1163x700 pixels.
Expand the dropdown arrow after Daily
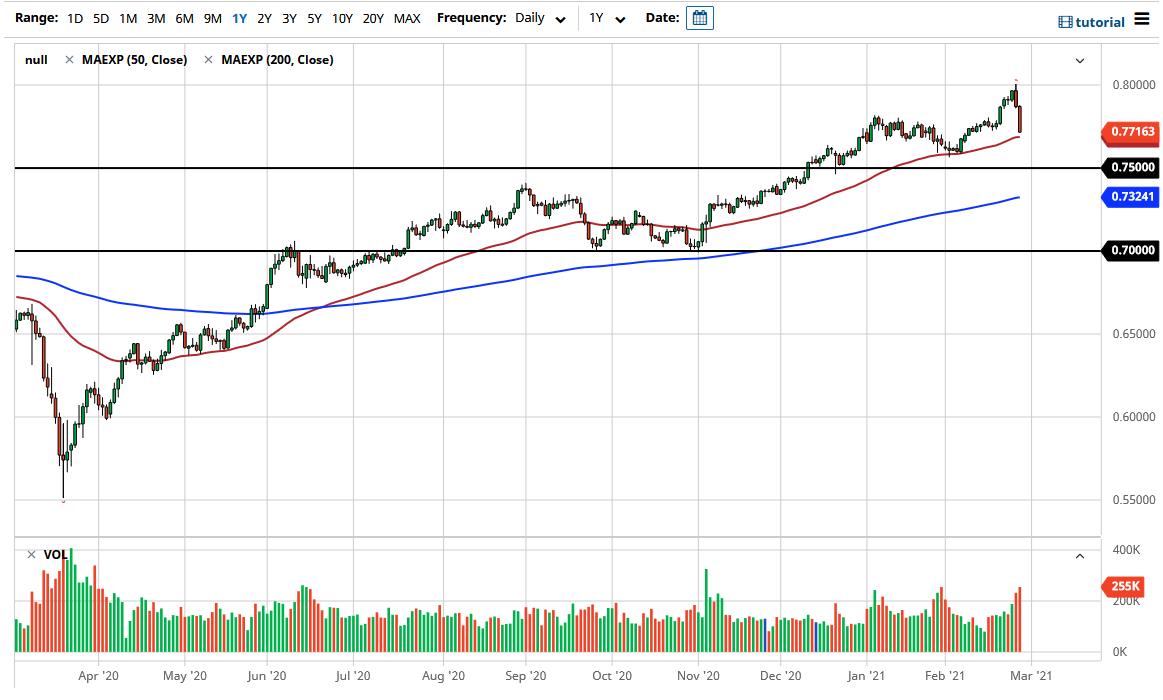561,19
